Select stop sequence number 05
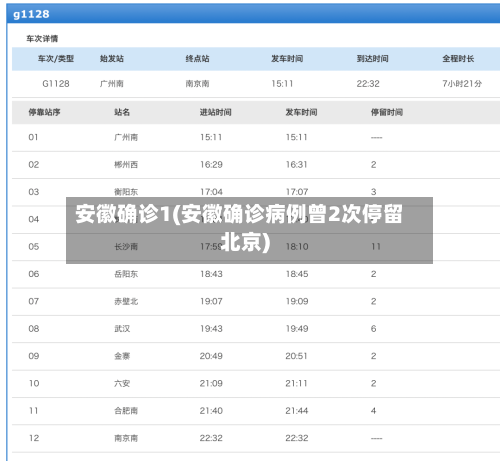 (34, 246)
